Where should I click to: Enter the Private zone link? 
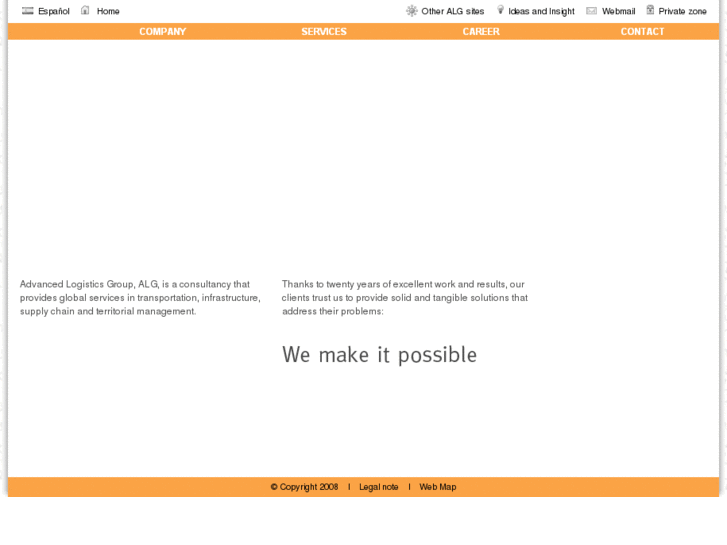pyautogui.click(x=682, y=11)
